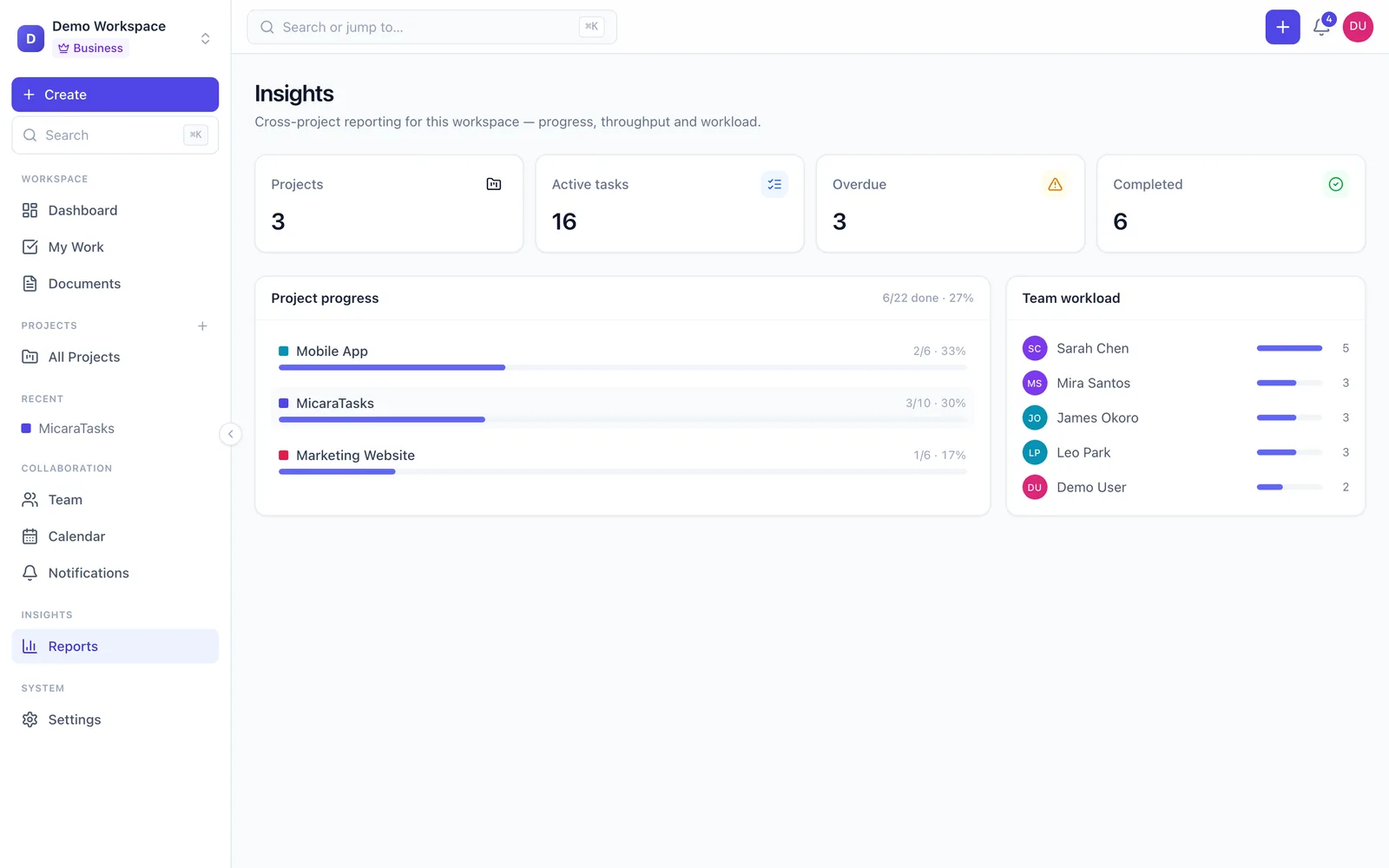Click the red Marketing Website color square
This screenshot has width=1389, height=868.
point(283,456)
